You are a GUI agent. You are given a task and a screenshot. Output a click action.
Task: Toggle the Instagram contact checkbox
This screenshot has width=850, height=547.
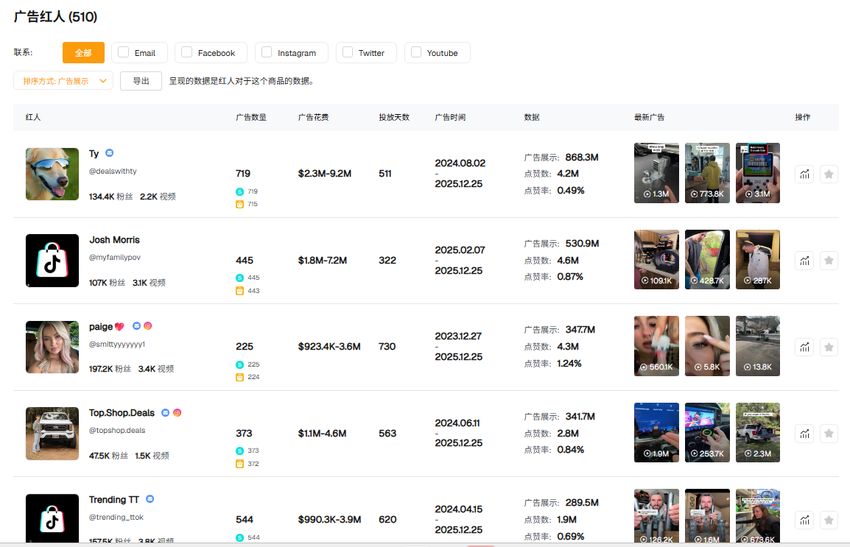(x=266, y=53)
